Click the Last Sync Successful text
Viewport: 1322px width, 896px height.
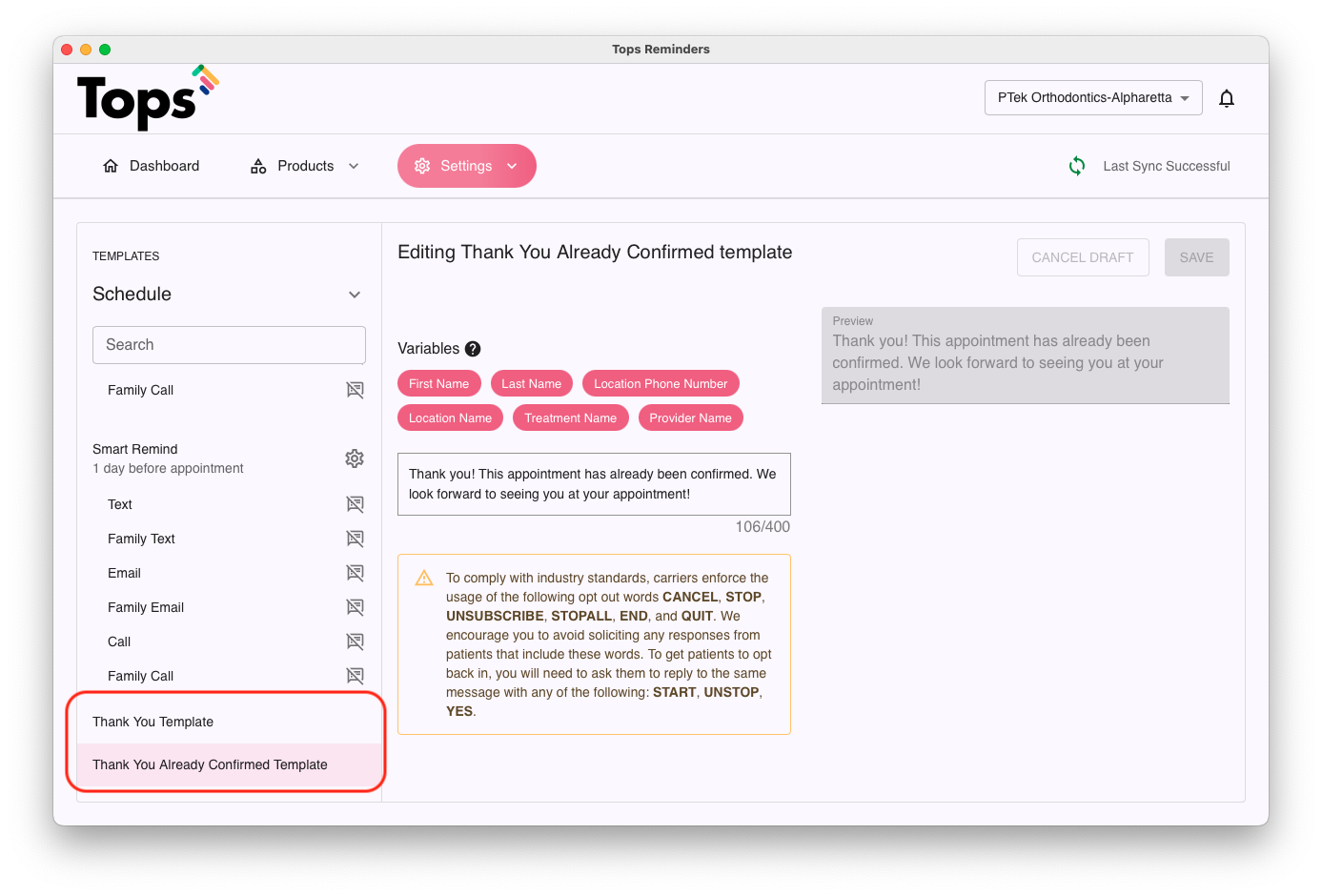click(1167, 166)
